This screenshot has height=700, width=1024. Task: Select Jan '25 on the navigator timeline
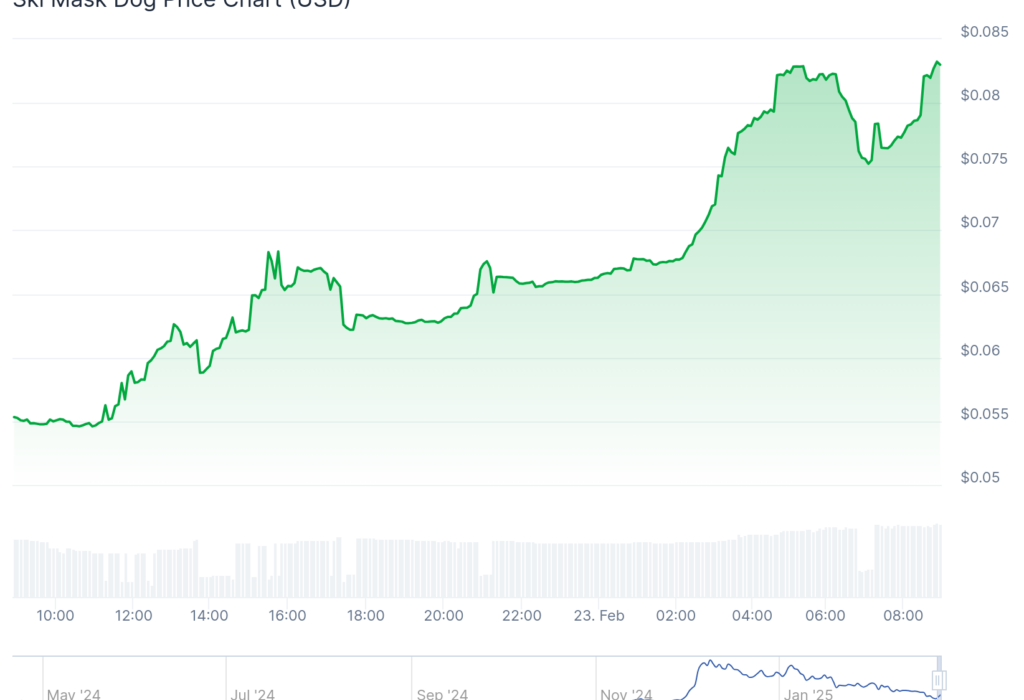(808, 693)
